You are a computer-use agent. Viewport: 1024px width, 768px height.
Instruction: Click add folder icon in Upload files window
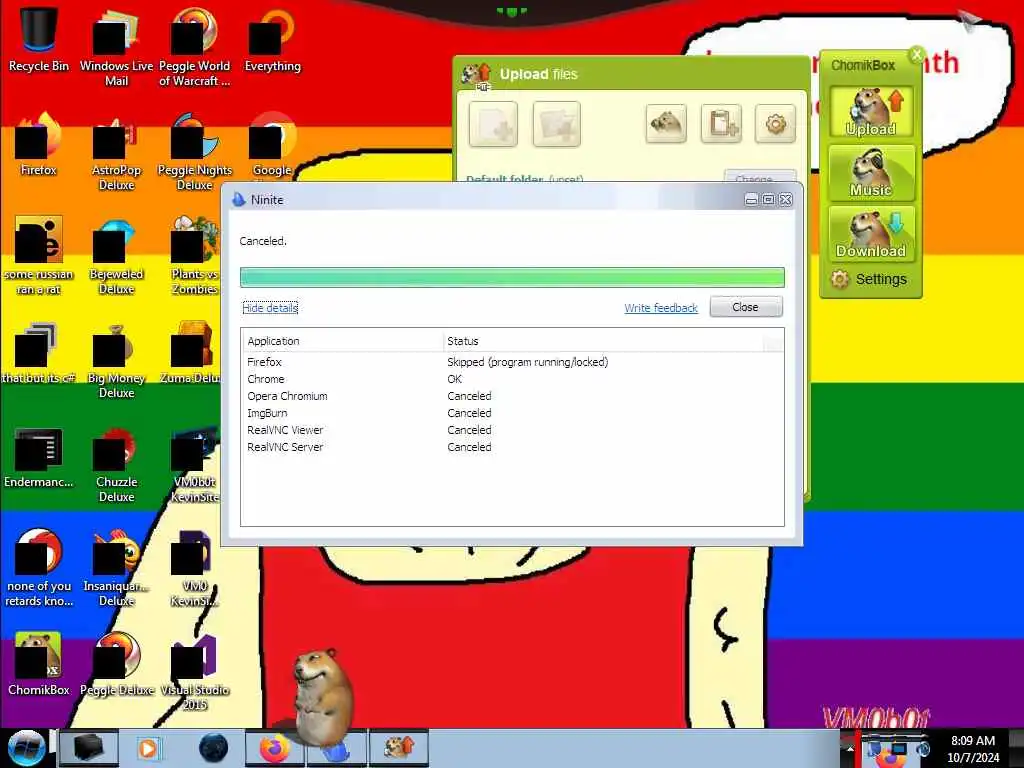pyautogui.click(x=556, y=123)
